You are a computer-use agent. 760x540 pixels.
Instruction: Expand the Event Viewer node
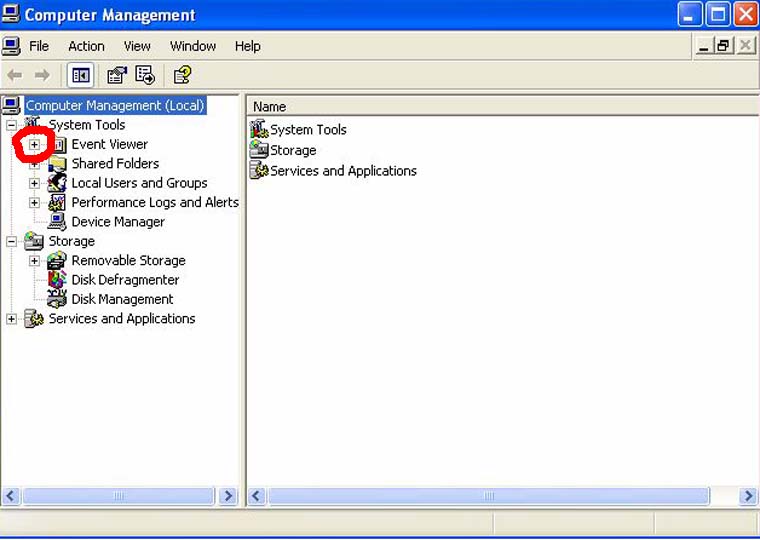(34, 145)
